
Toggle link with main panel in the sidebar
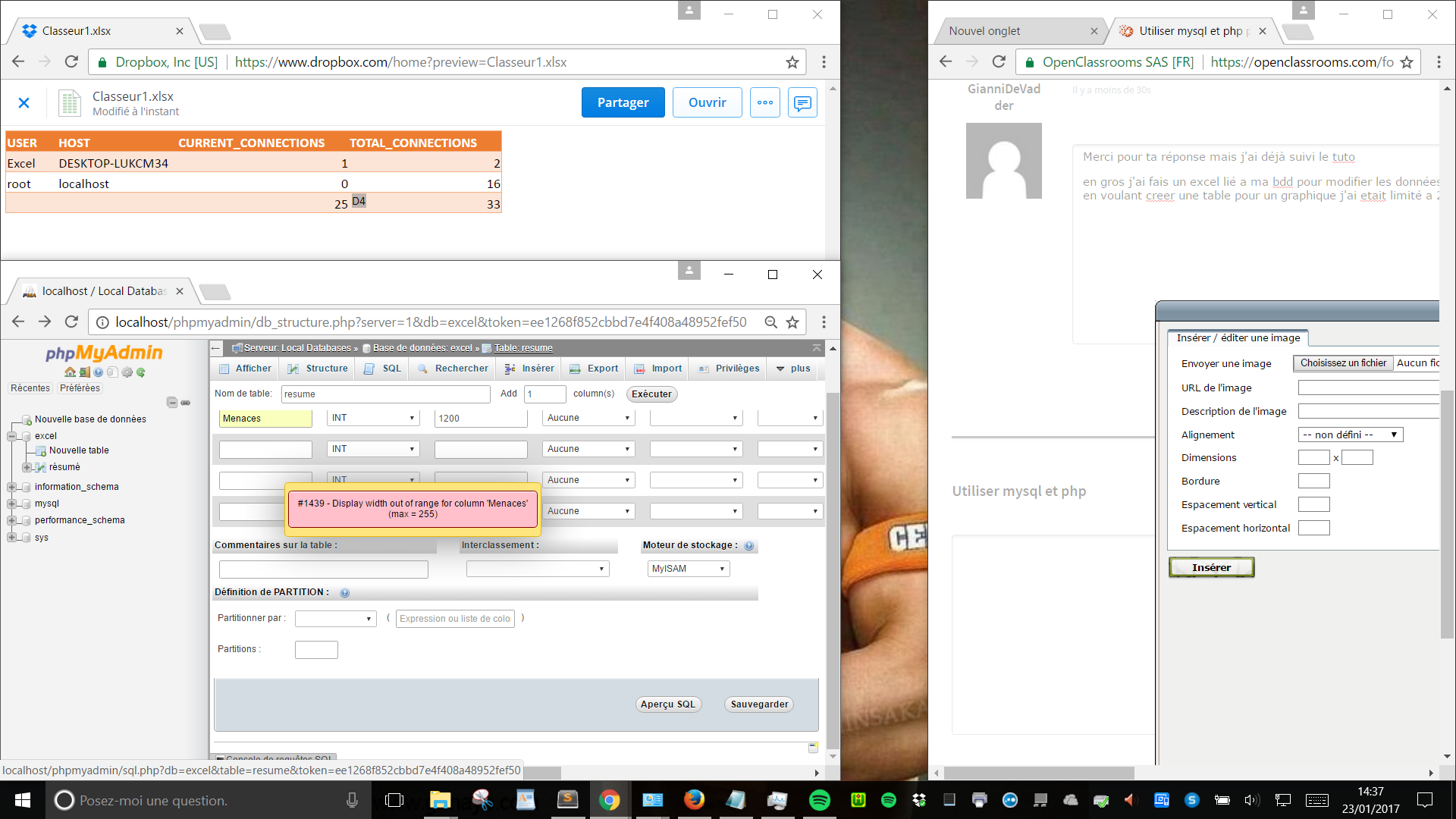tap(185, 403)
